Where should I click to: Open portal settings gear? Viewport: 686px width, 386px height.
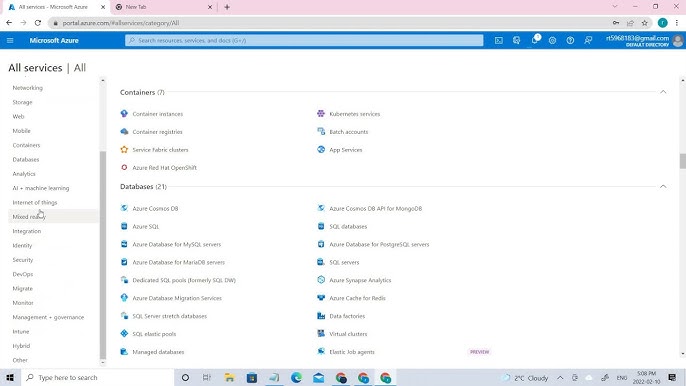click(552, 40)
